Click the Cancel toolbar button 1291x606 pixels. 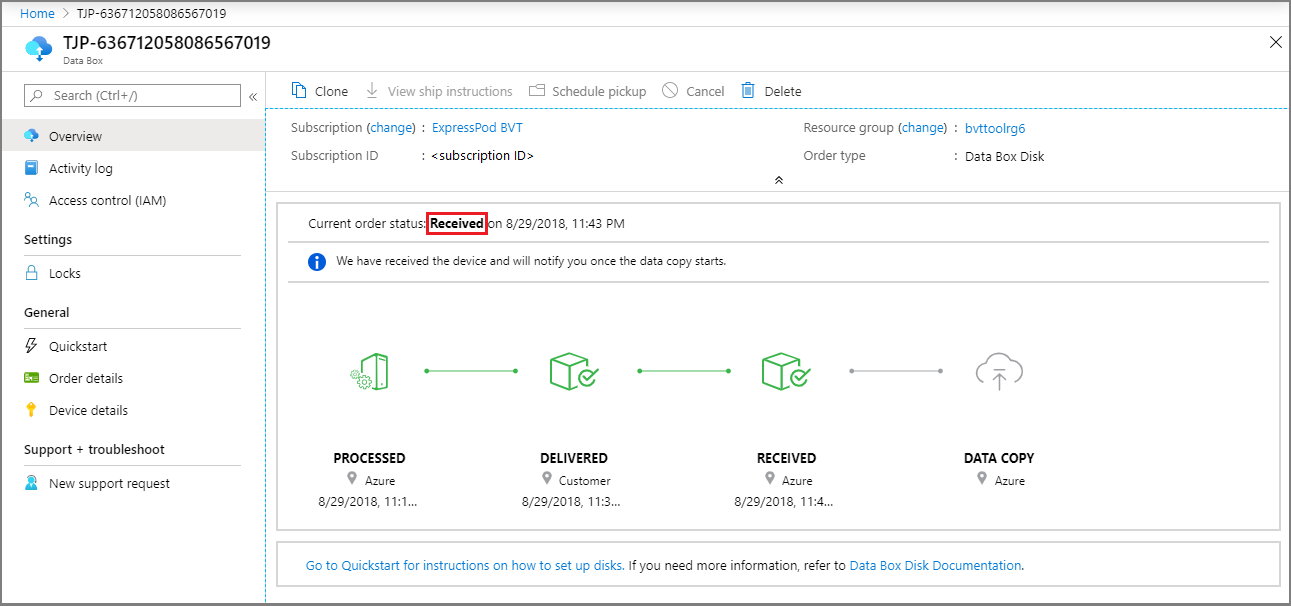tap(693, 91)
